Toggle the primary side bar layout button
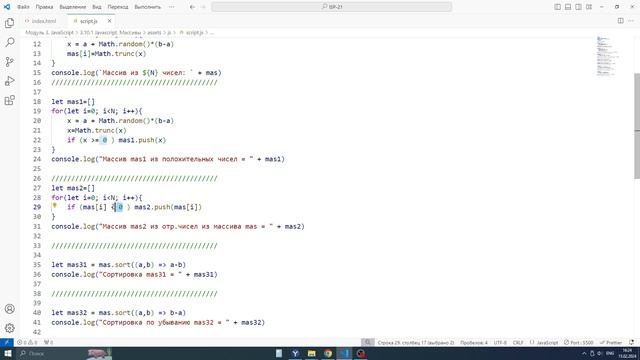 (x=558, y=7)
